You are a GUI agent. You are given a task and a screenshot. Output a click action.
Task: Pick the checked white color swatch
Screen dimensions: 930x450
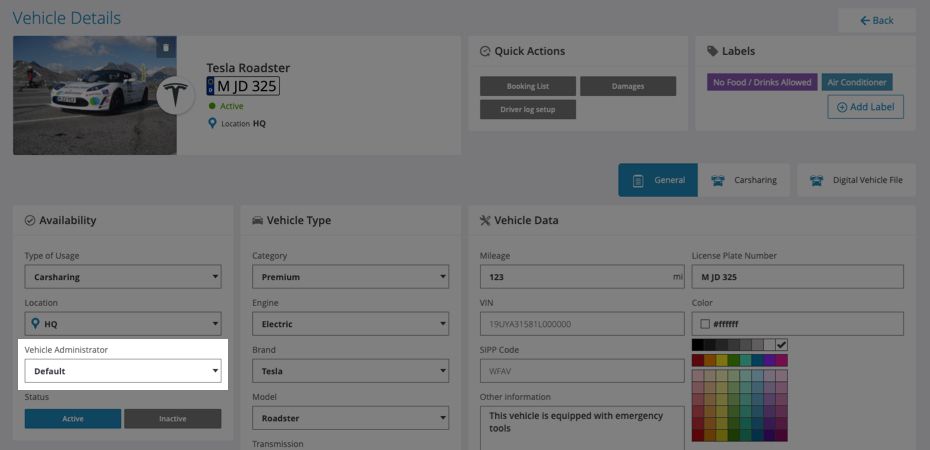point(782,344)
